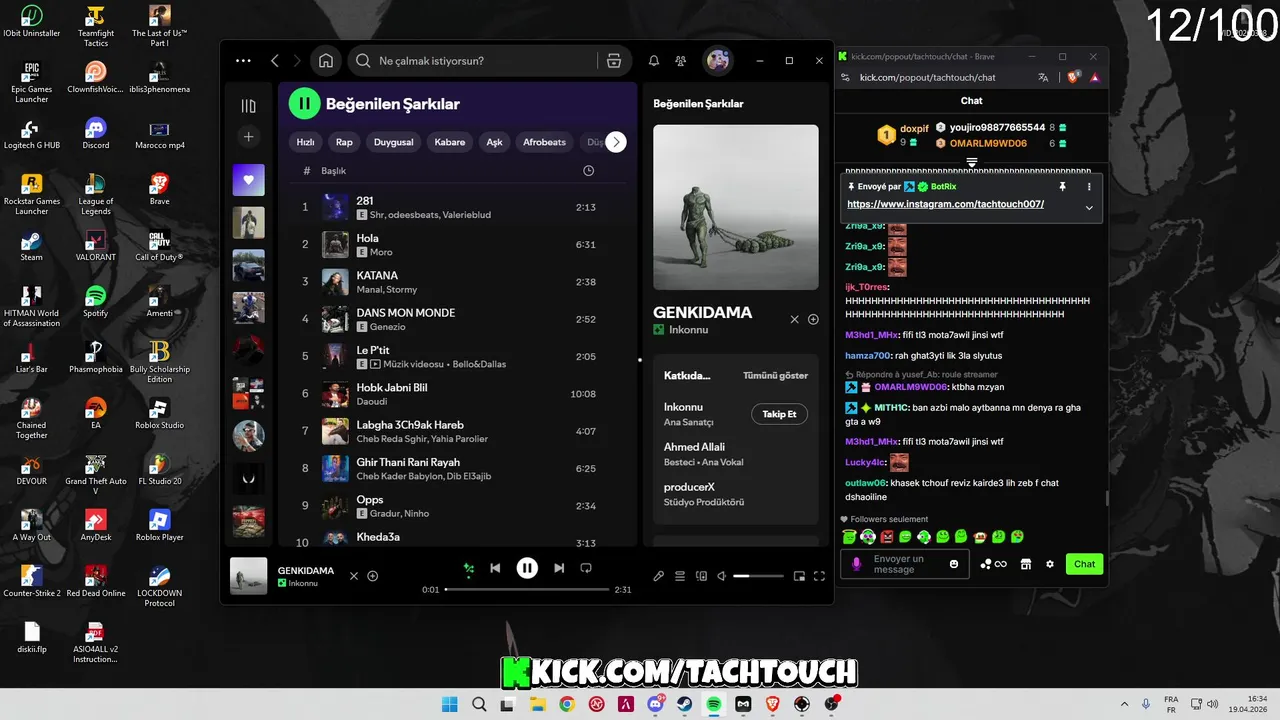
Task: Play the track KATANA
Action: coord(457,282)
